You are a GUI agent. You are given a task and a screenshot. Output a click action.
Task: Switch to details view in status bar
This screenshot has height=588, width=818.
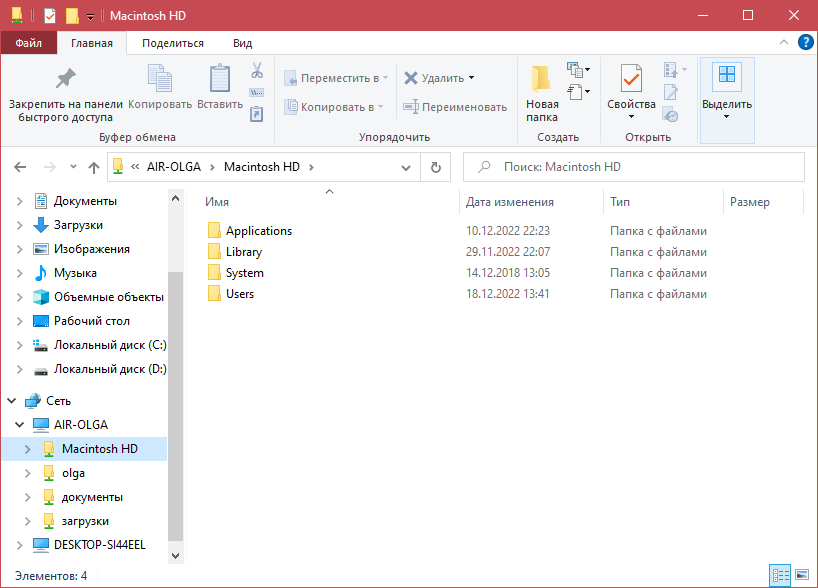(780, 576)
